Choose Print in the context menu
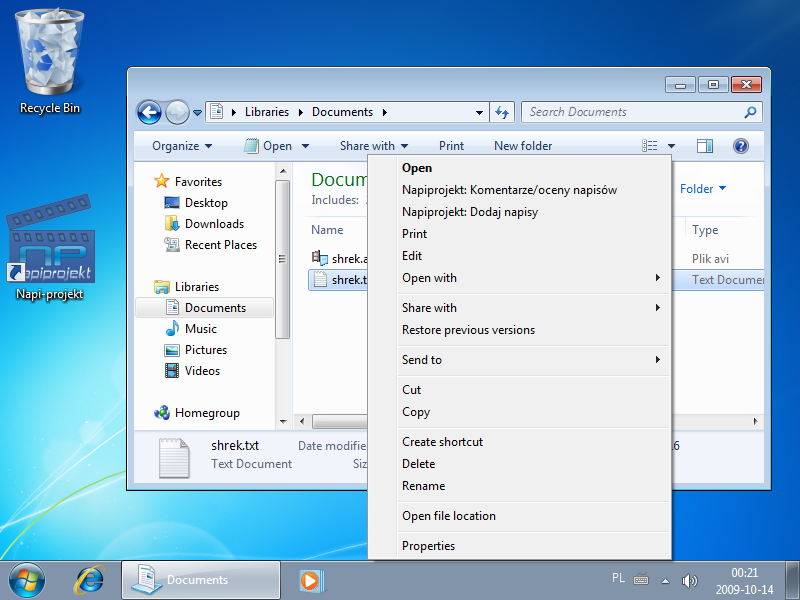Screen dimensions: 800x600 [x=534, y=234]
